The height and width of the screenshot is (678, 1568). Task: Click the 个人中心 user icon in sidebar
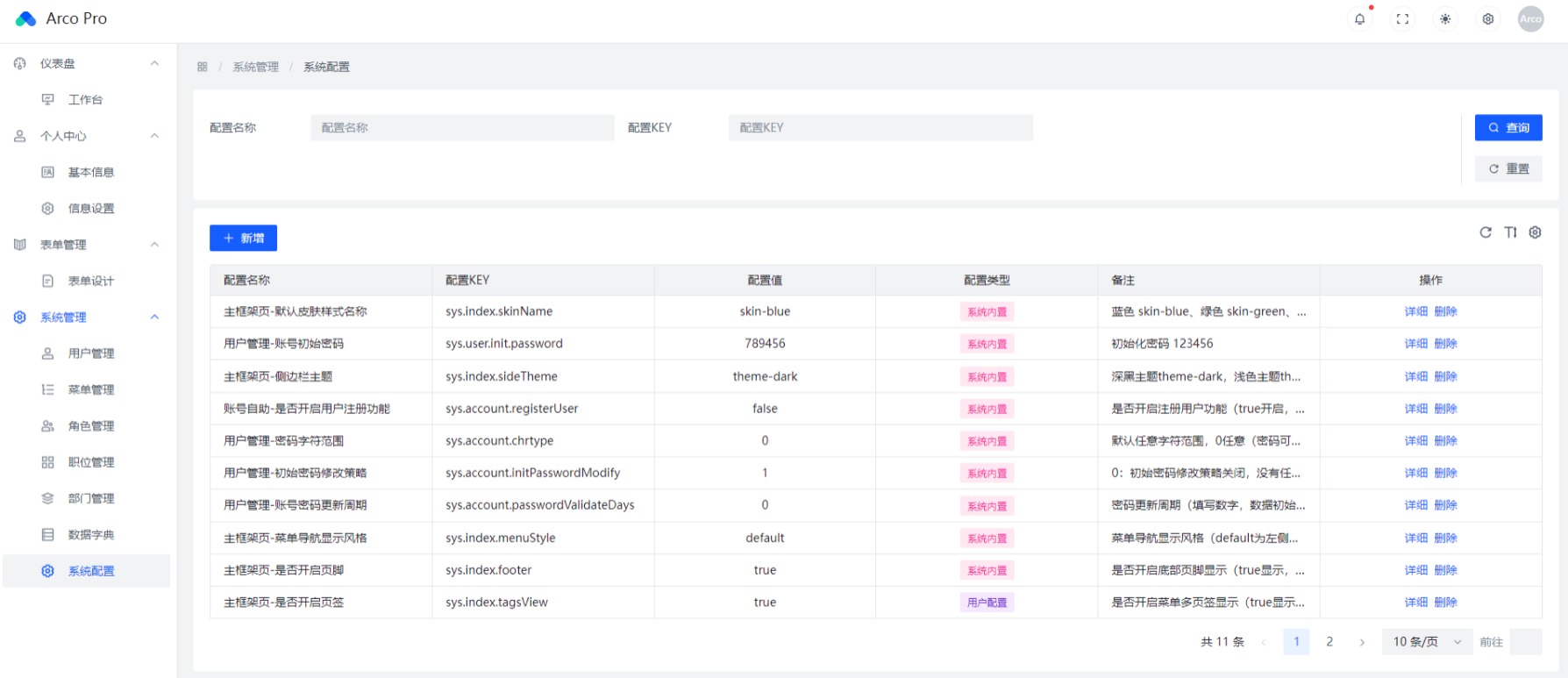[x=20, y=136]
